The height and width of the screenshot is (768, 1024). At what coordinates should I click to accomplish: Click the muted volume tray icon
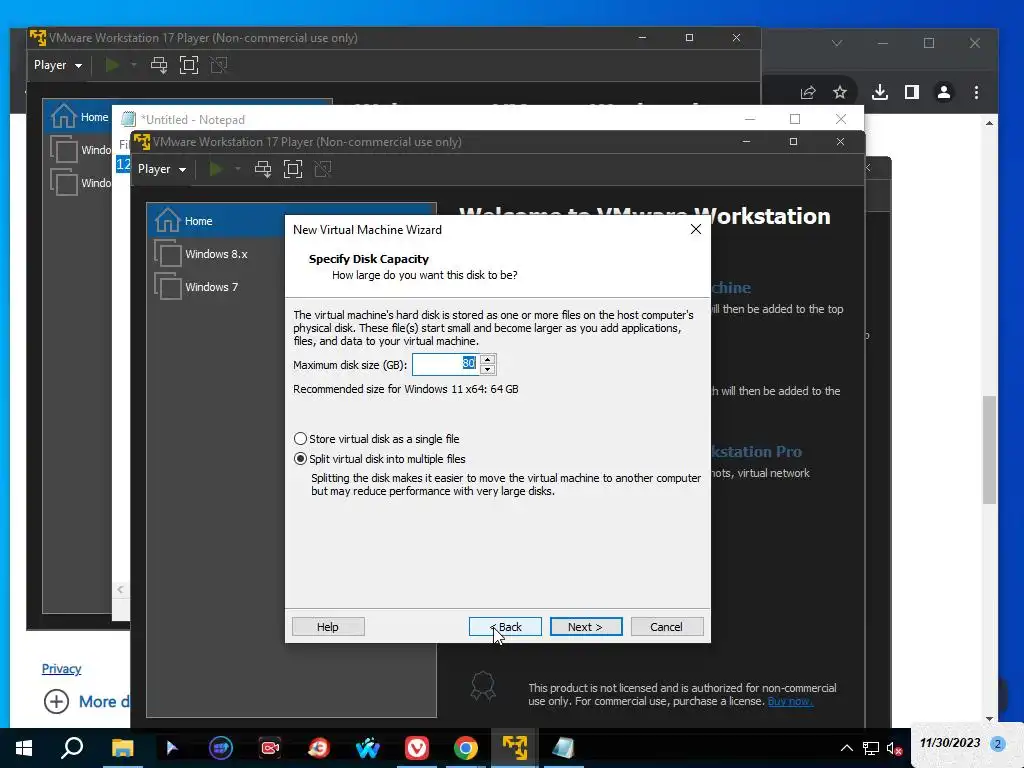pos(895,748)
